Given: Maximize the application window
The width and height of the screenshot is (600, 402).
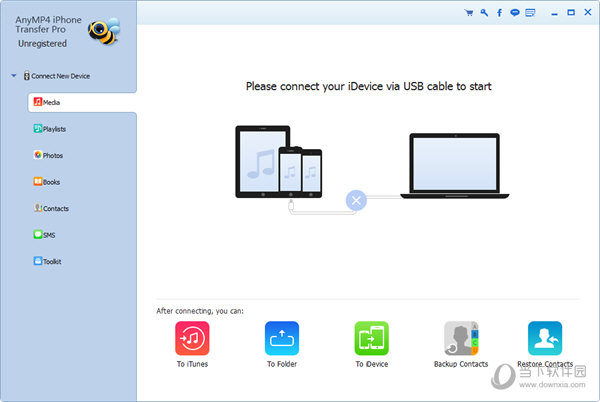Looking at the screenshot, I should pyautogui.click(x=571, y=13).
